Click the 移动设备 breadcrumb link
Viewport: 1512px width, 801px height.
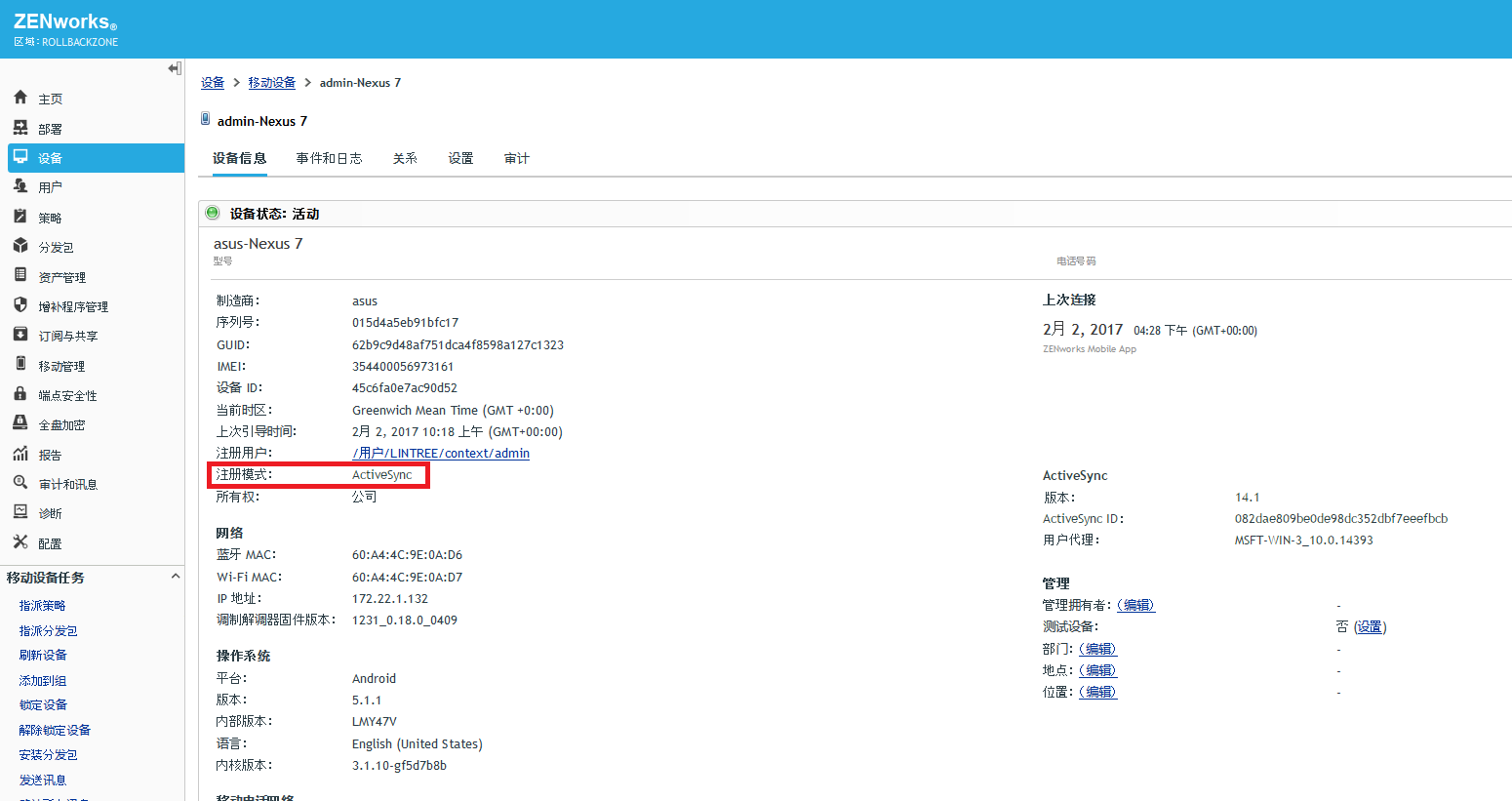(271, 83)
